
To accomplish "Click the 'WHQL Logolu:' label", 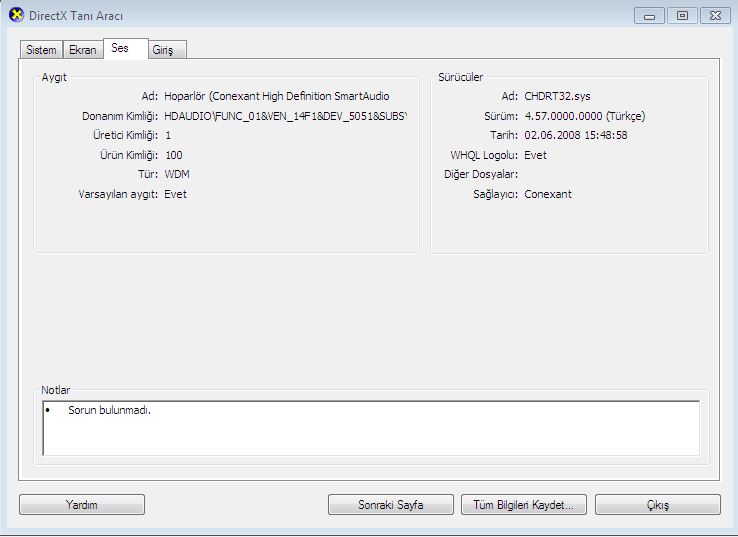I will click(x=484, y=155).
